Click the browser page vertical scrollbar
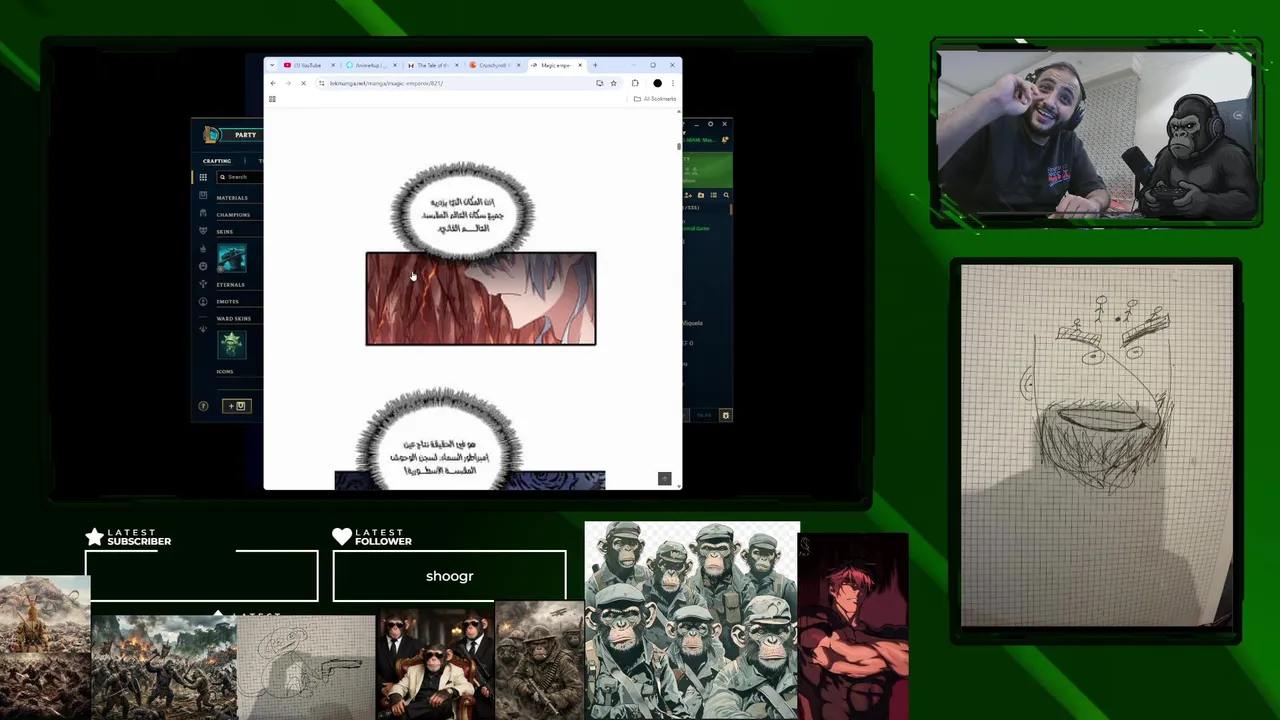 point(679,145)
